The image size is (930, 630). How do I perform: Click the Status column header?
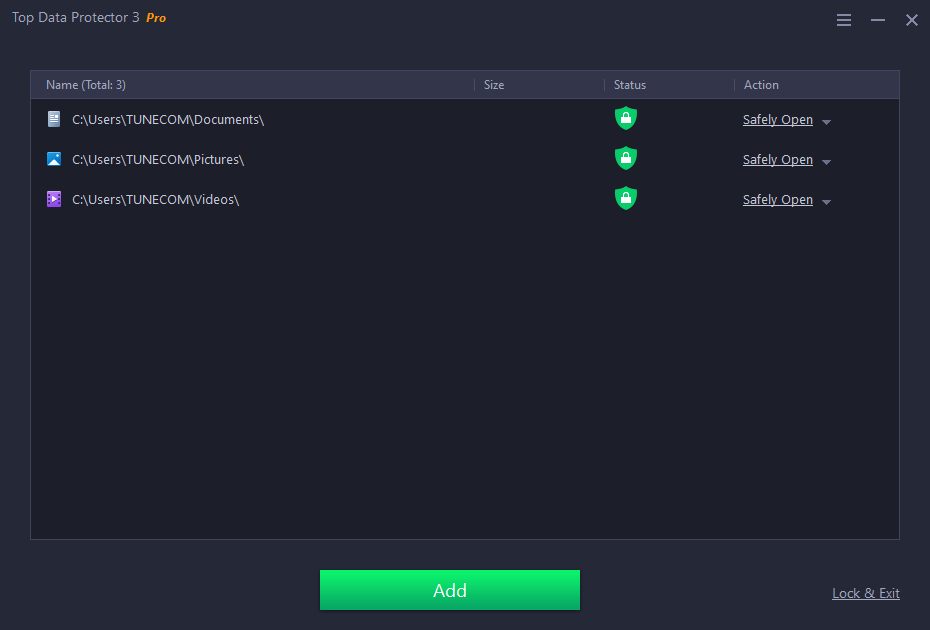[x=630, y=85]
